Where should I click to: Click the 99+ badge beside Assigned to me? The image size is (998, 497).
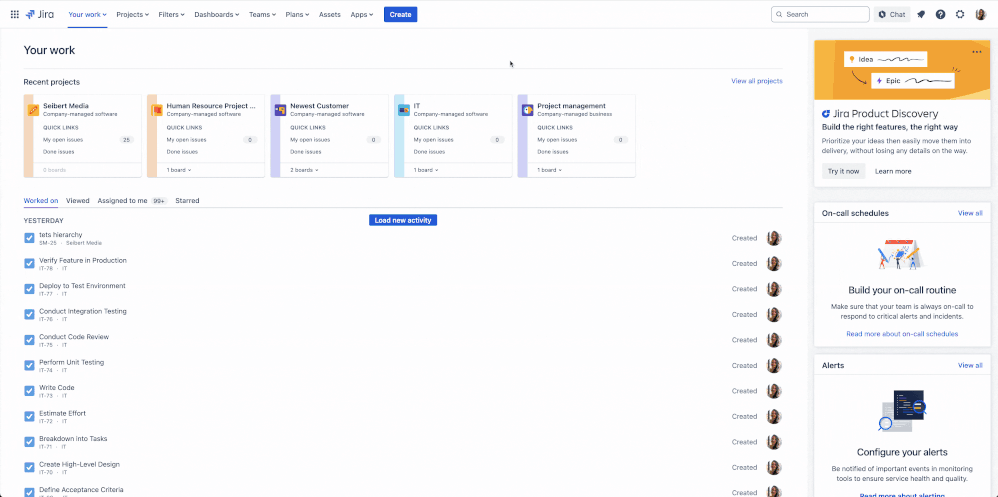click(x=159, y=201)
